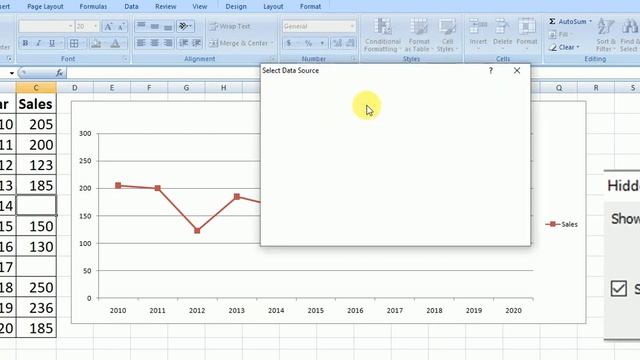Image resolution: width=640 pixels, height=360 pixels.
Task: Apply underline formatting
Action: tap(52, 43)
